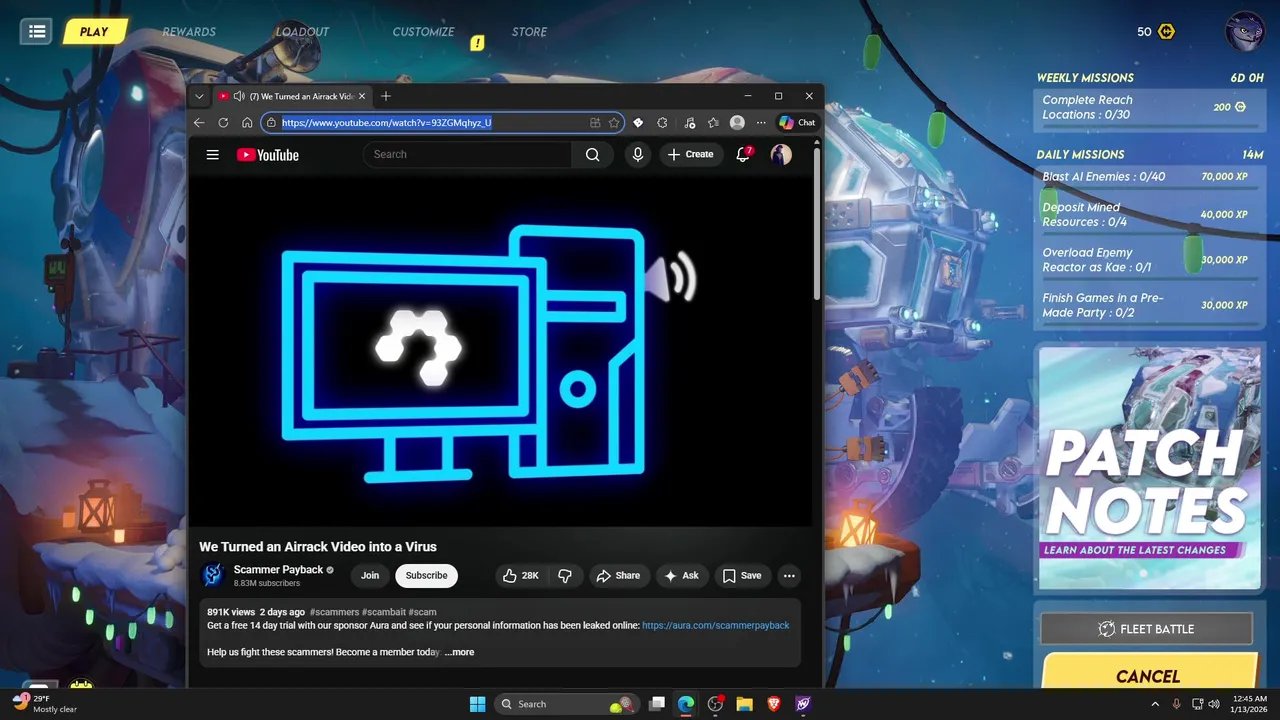1280x720 pixels.
Task: Click the Ask button under video
Action: [x=681, y=575]
